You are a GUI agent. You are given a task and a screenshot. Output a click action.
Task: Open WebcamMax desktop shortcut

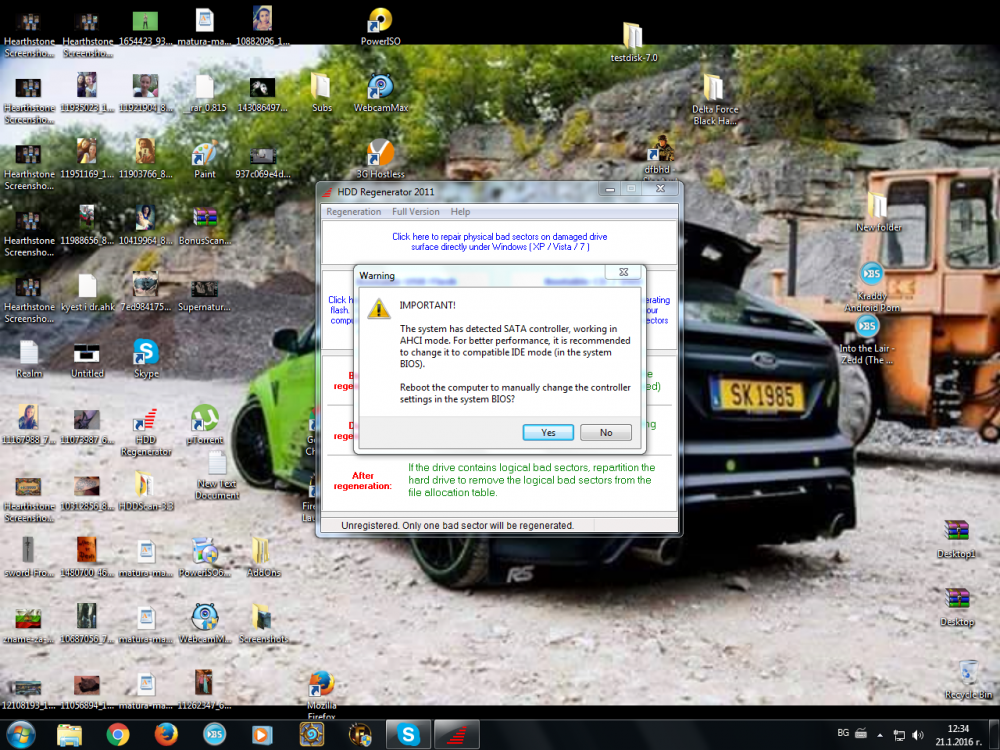click(x=381, y=93)
